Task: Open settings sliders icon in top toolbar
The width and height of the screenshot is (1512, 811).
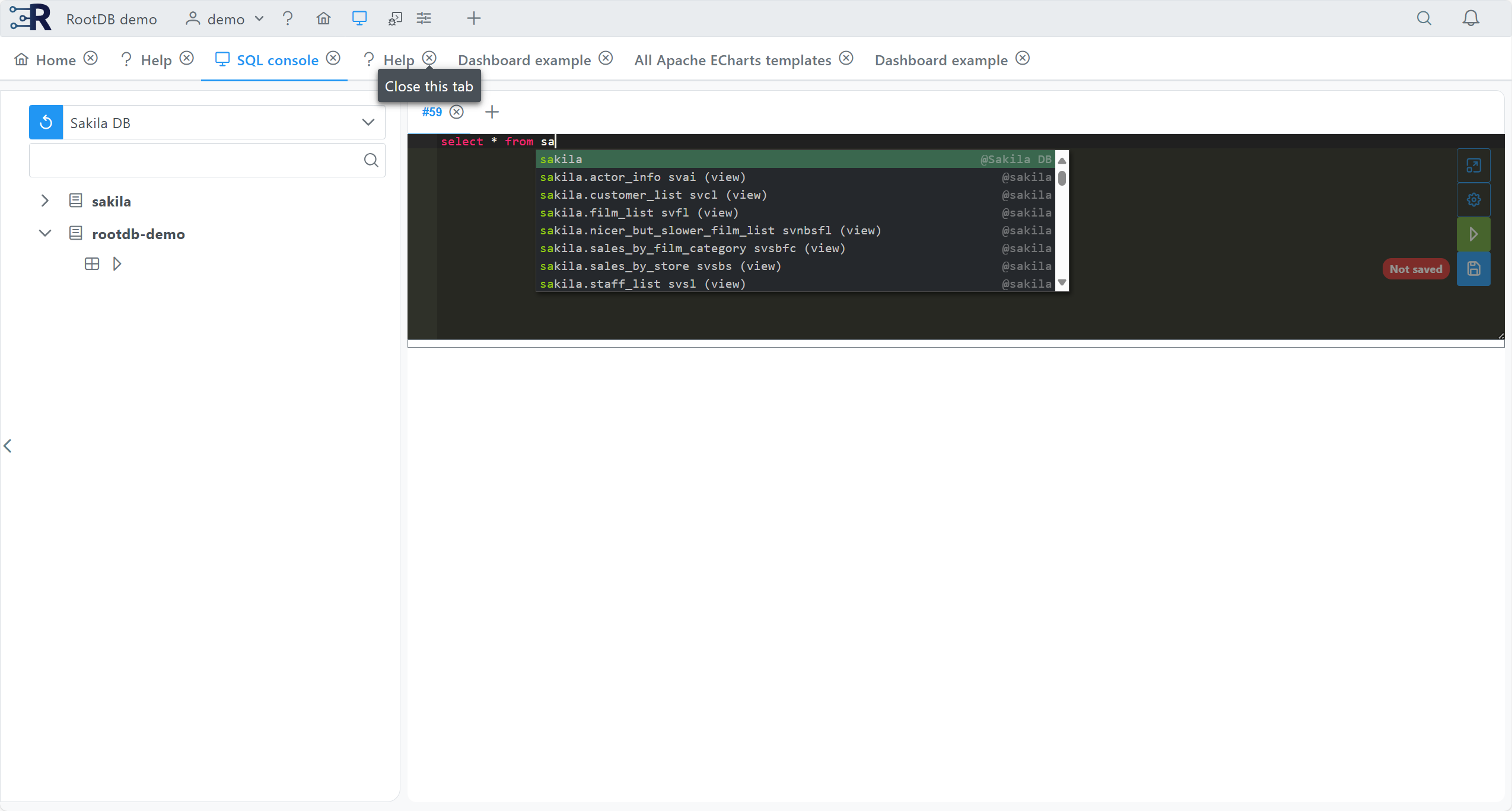Action: click(424, 18)
